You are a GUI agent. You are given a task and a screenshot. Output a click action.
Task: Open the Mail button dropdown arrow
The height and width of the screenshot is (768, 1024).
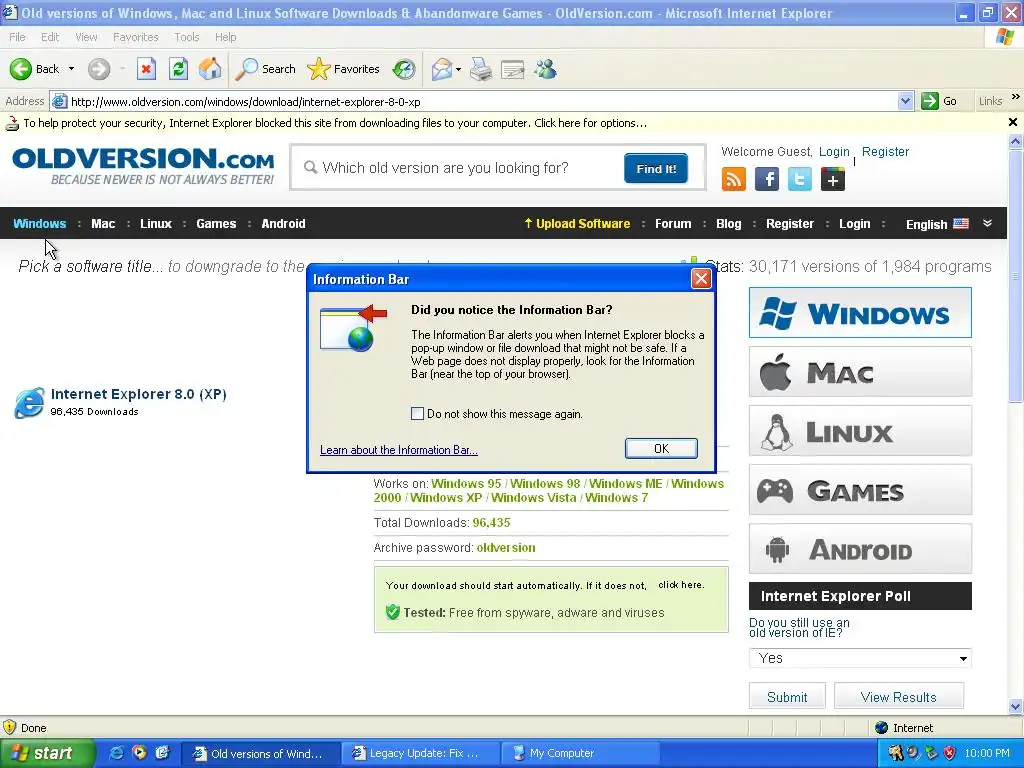click(458, 69)
